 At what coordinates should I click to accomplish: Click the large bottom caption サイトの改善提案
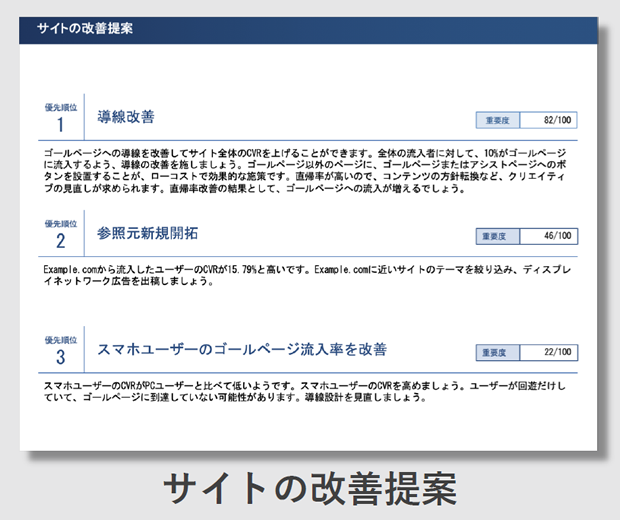point(309,489)
